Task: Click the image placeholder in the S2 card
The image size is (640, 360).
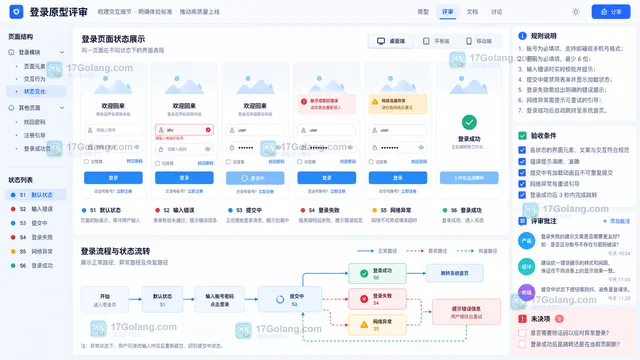Action: [184, 84]
